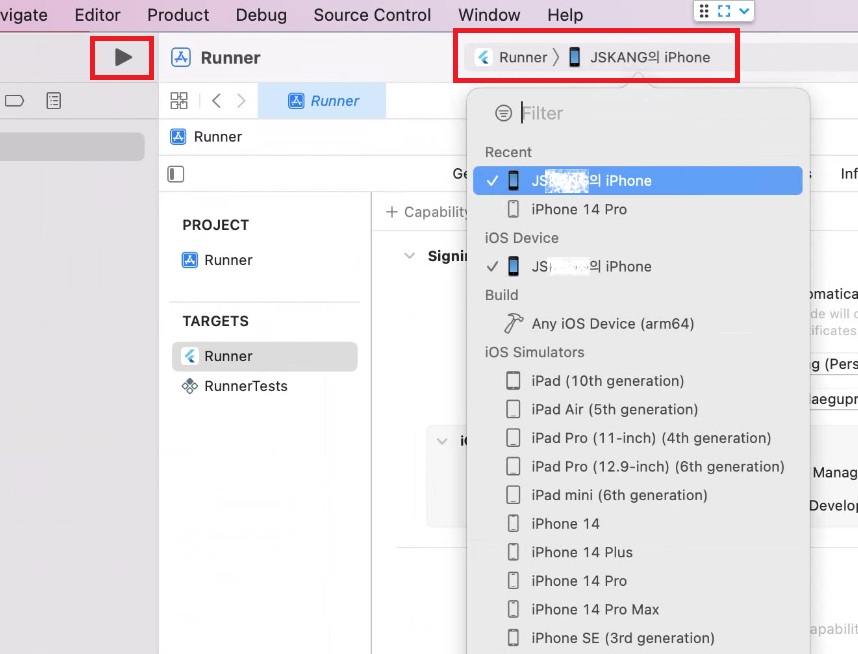Select the RunnerTests target
Image resolution: width=858 pixels, height=654 pixels.
tap(234, 386)
